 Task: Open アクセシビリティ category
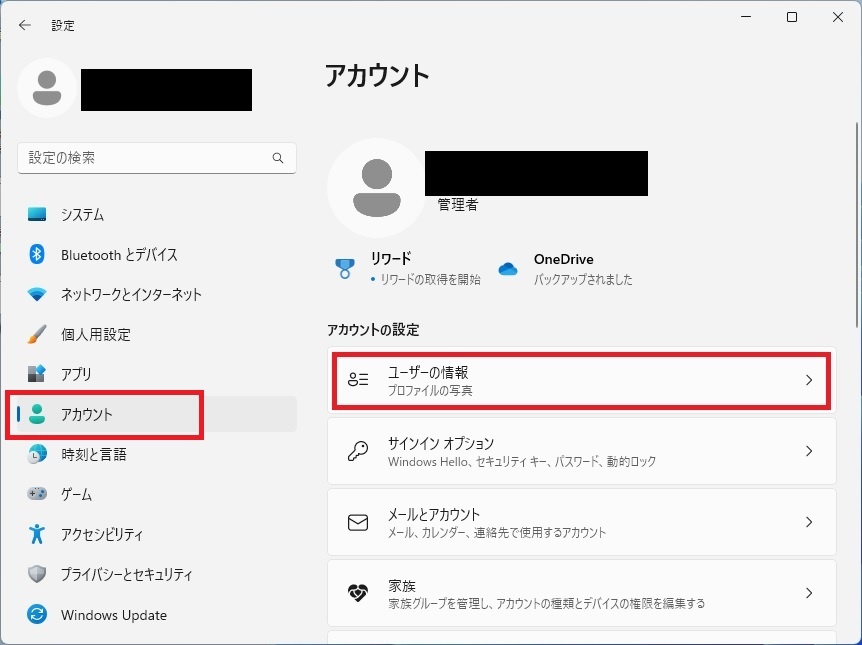[157, 533]
